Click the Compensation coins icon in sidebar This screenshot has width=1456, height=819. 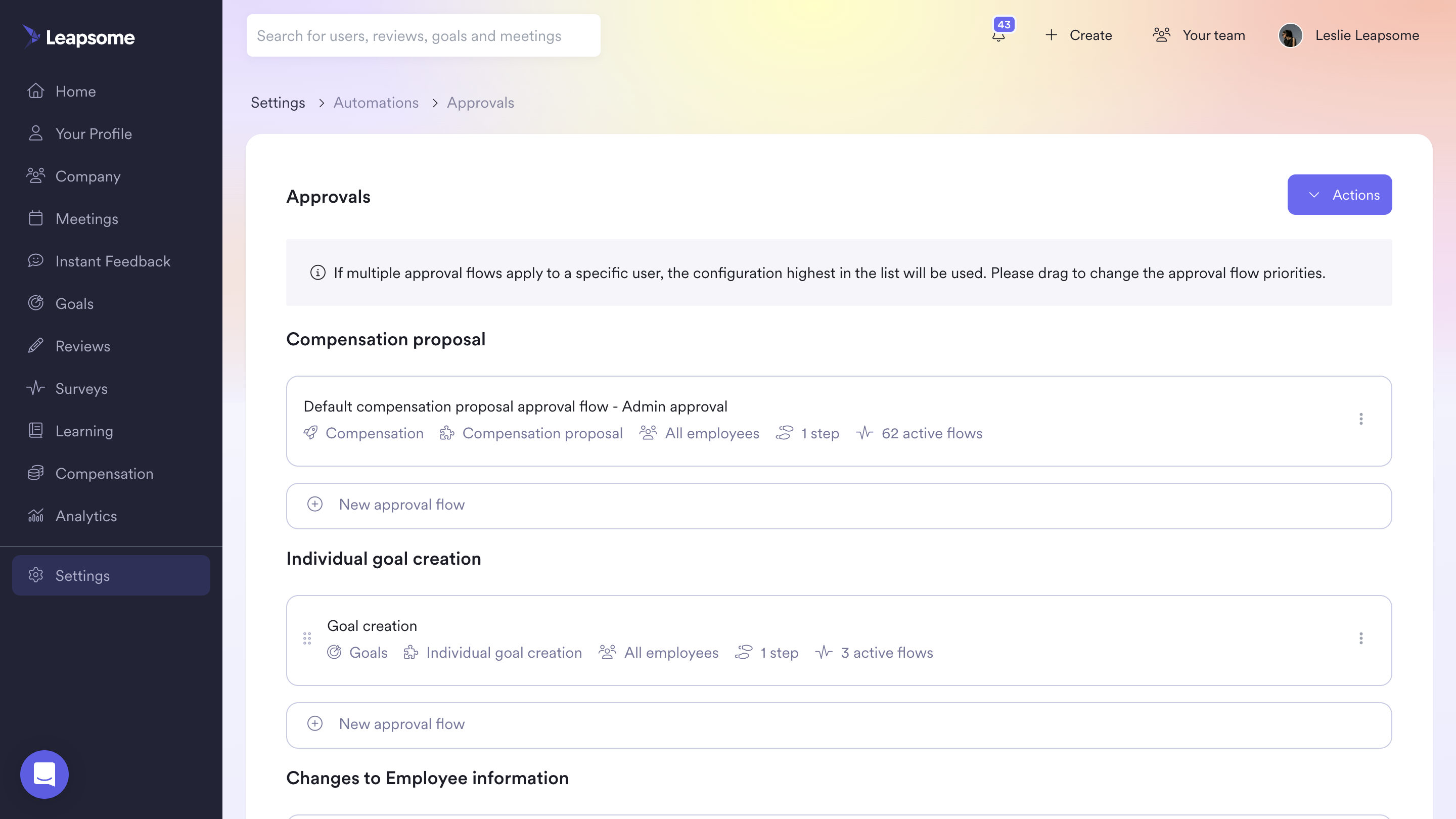35,473
